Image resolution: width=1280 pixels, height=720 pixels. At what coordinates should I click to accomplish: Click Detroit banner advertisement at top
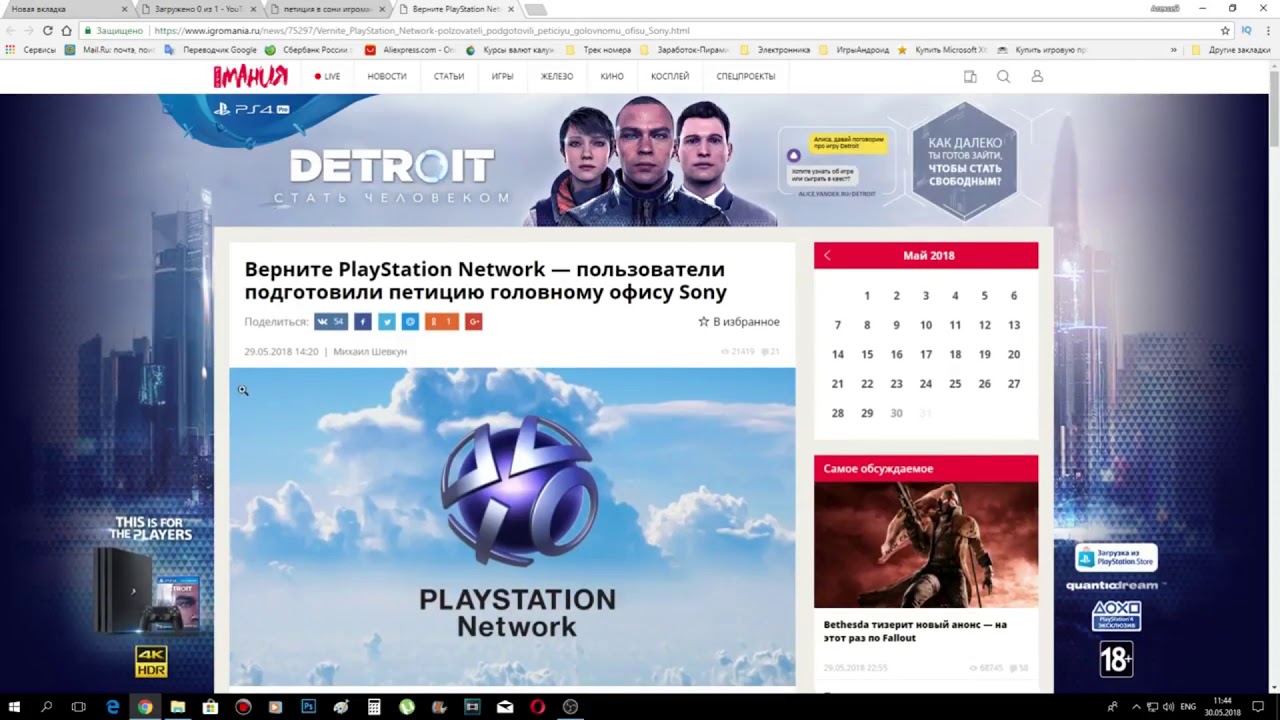point(640,160)
